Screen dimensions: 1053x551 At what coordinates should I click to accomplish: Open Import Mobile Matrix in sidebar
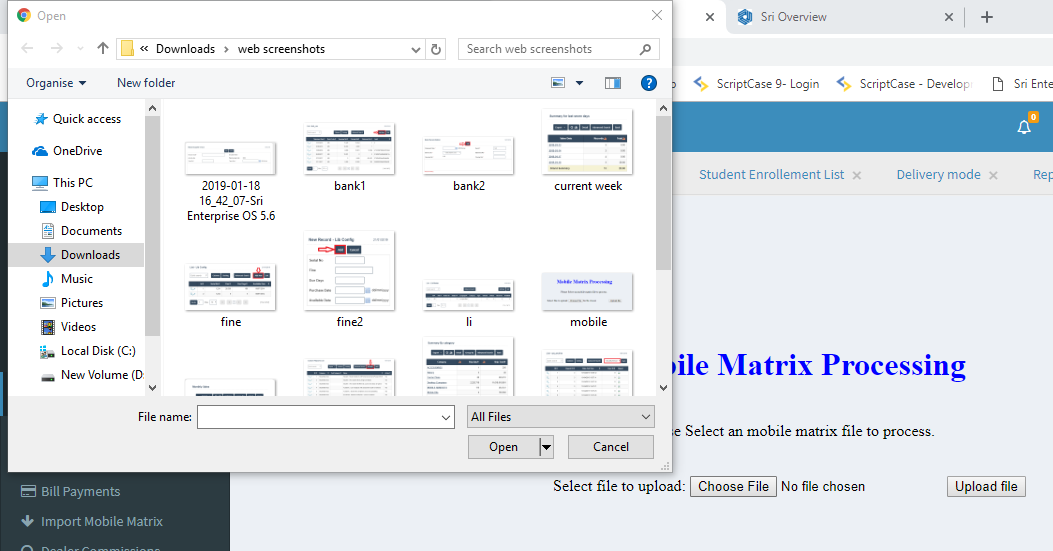coord(101,521)
